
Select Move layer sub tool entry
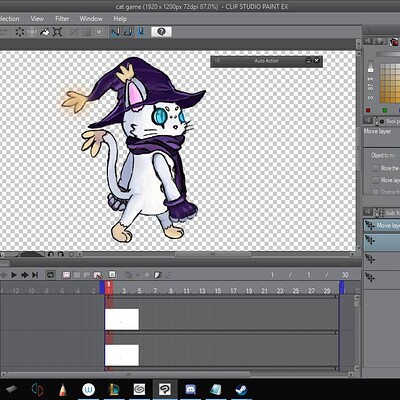pos(382,225)
